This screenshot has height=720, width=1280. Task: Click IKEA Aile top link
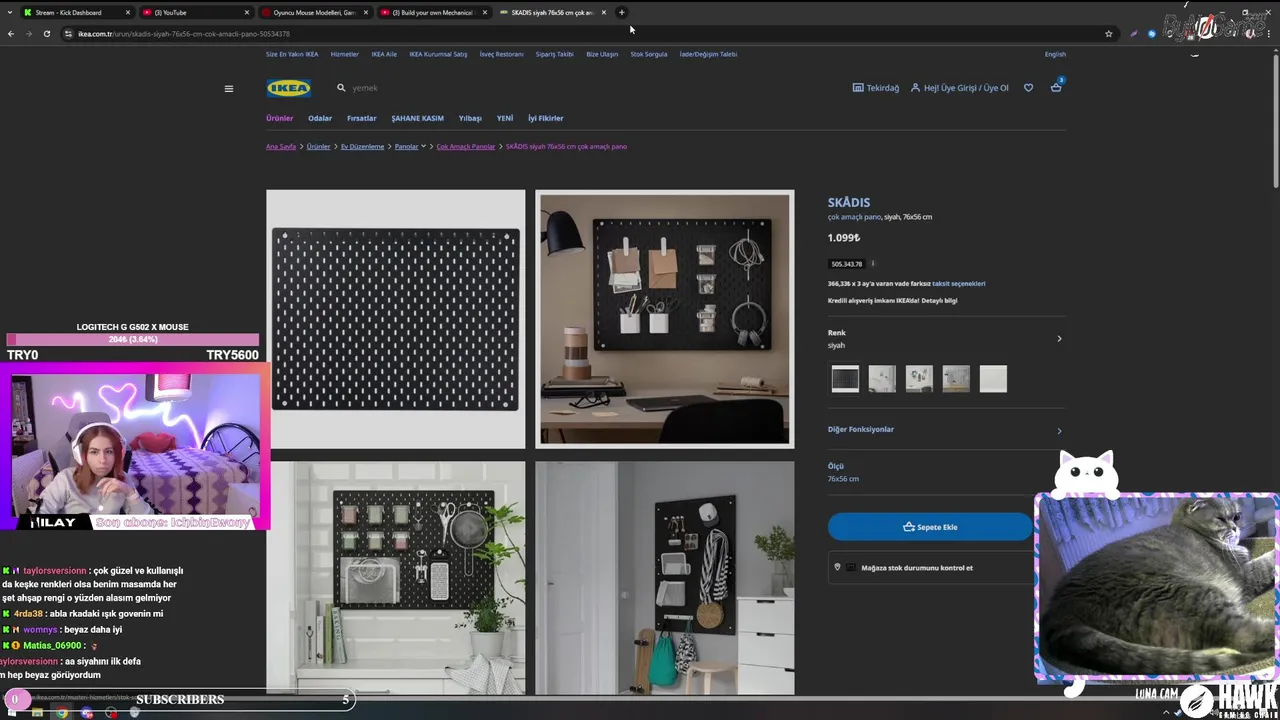(x=384, y=54)
